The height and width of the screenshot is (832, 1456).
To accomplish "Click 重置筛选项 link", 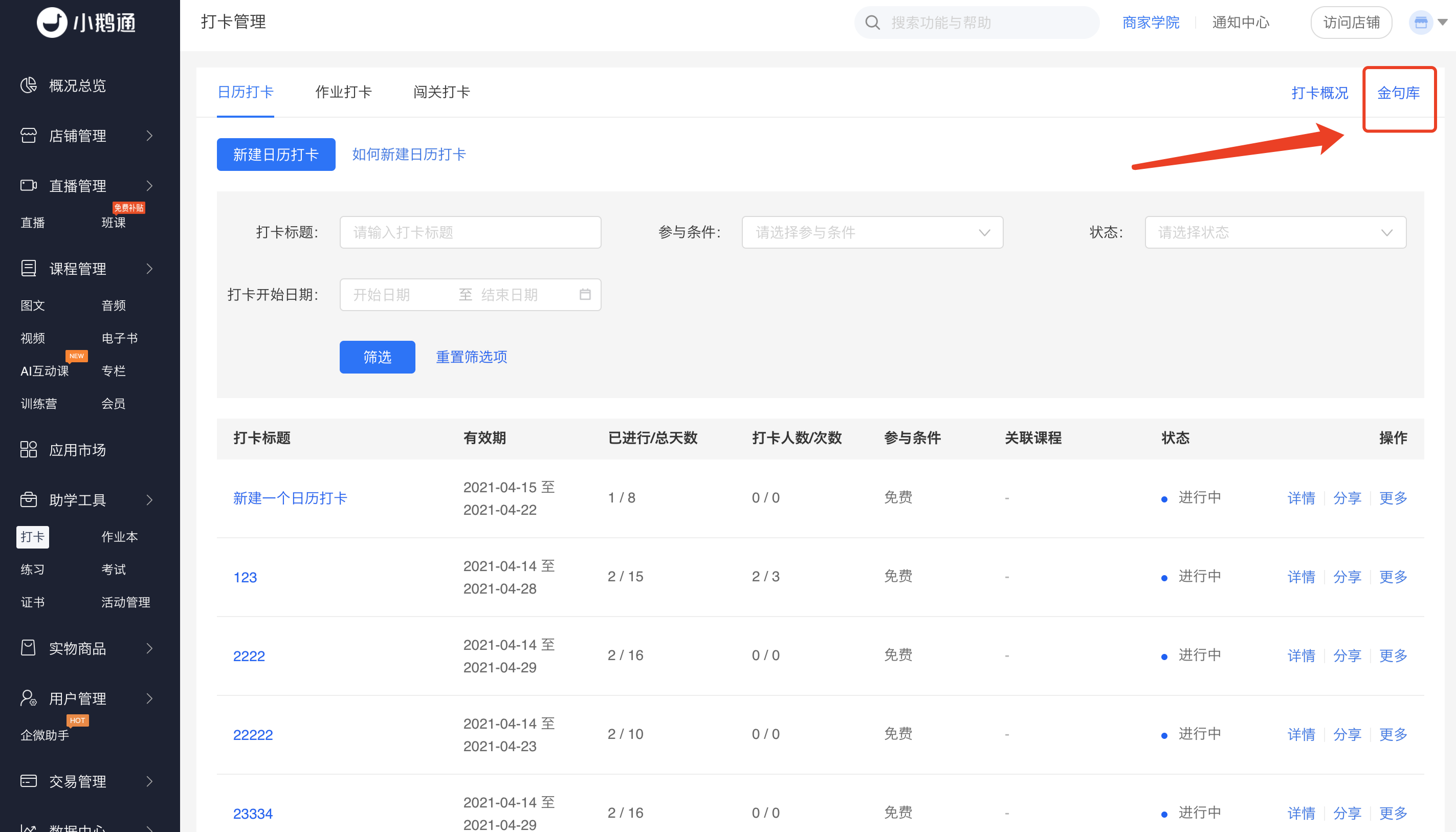I will tap(471, 357).
